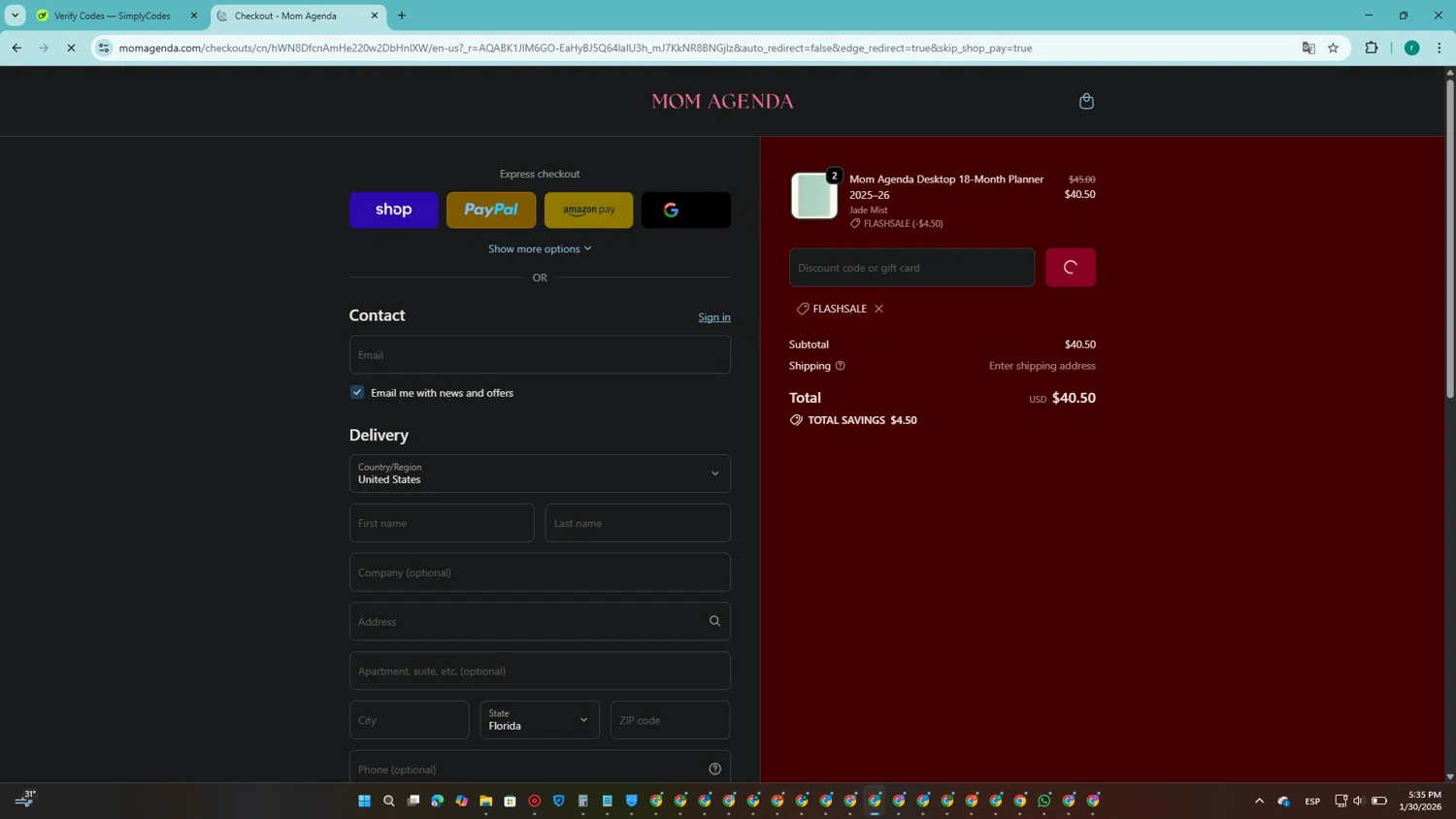Uncheck Email me with news and offers
The height and width of the screenshot is (819, 1456).
tap(357, 392)
